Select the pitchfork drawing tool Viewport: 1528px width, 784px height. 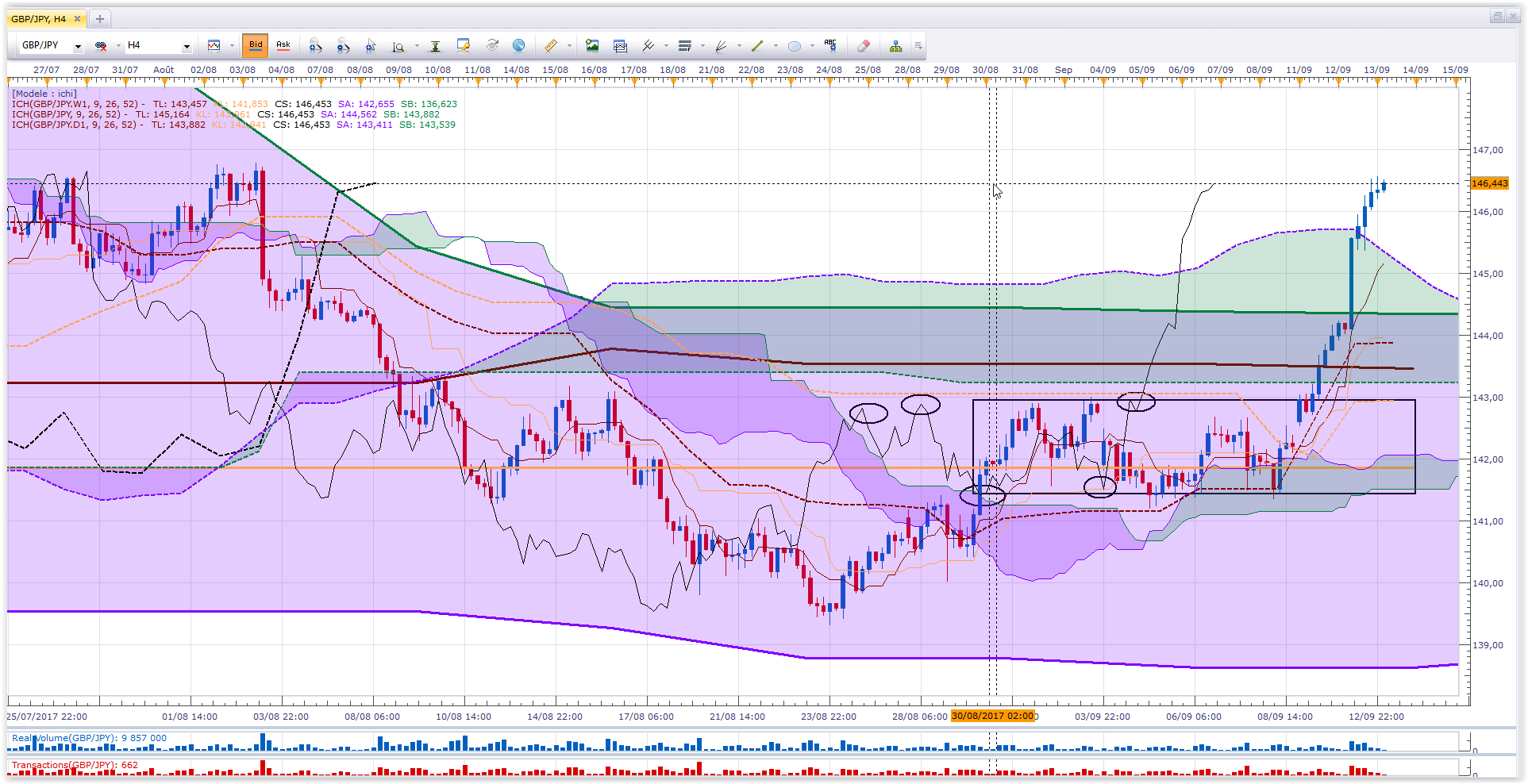tap(649, 46)
